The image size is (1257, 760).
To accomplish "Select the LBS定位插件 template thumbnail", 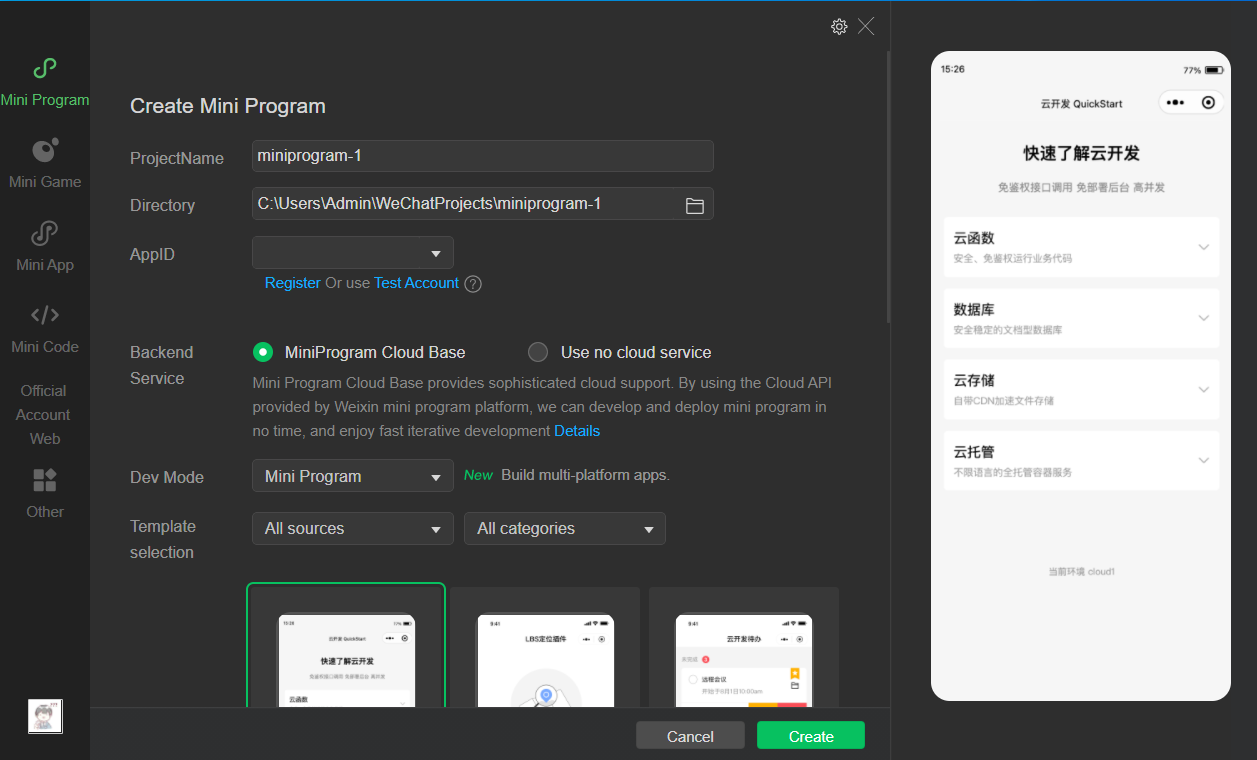I will click(x=545, y=647).
